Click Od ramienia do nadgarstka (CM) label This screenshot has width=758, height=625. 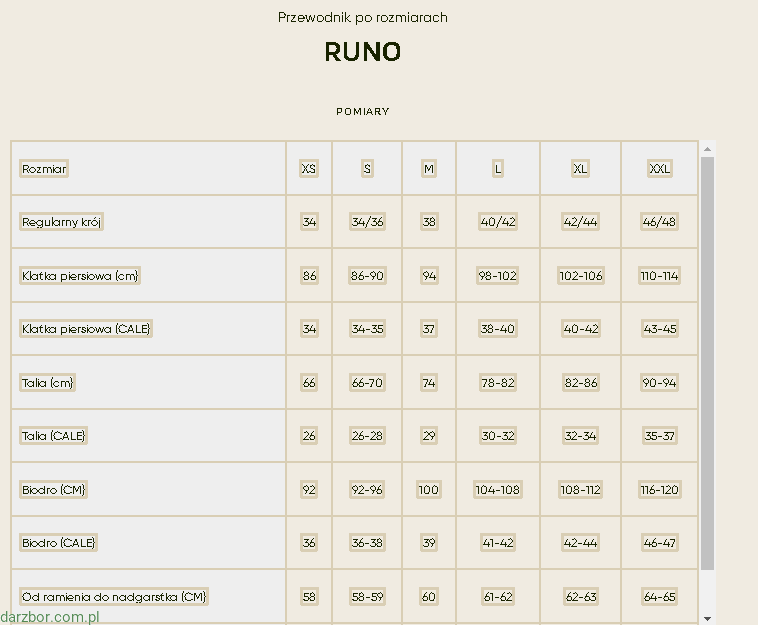pos(114,597)
